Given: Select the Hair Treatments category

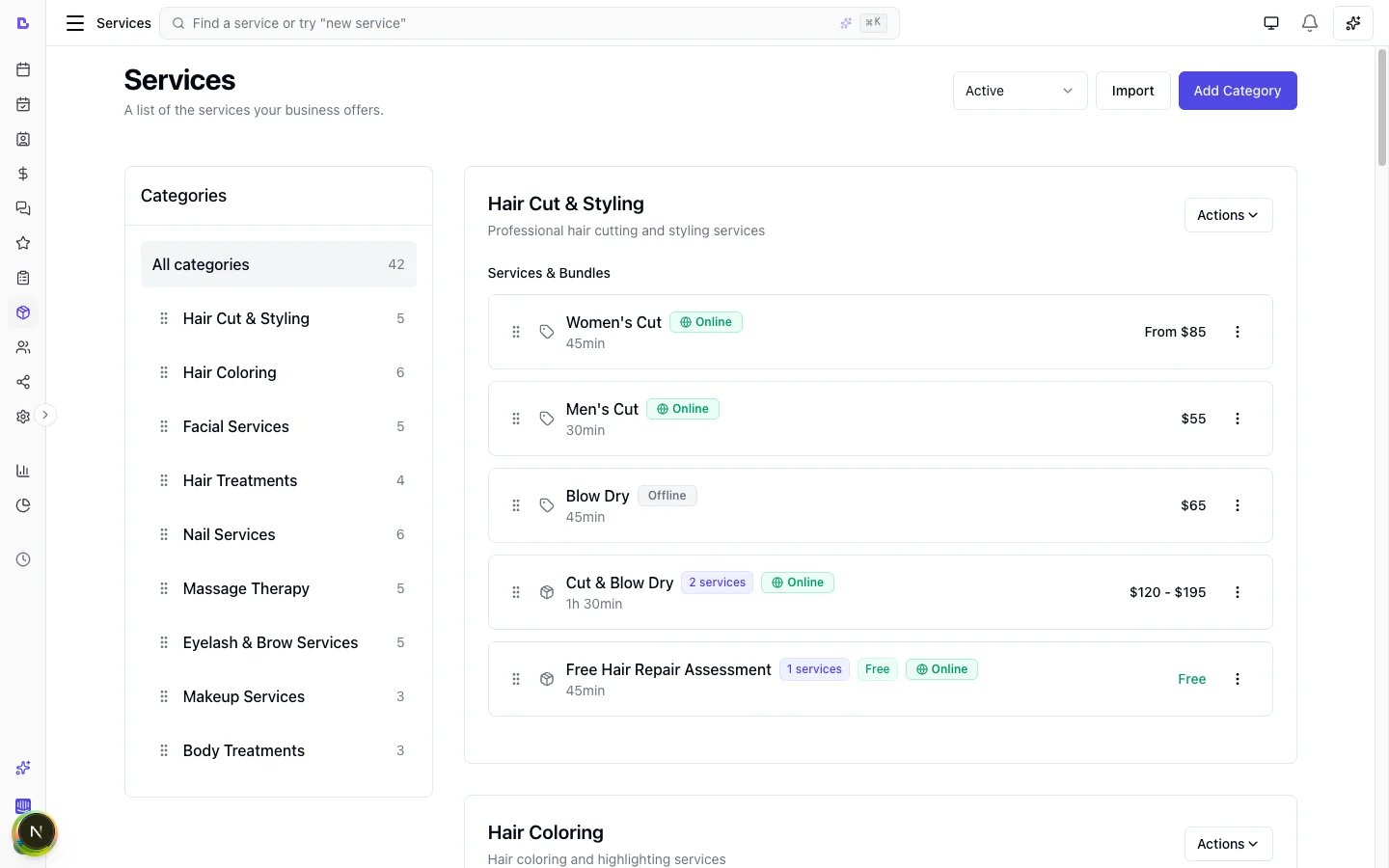Looking at the screenshot, I should 279,480.
